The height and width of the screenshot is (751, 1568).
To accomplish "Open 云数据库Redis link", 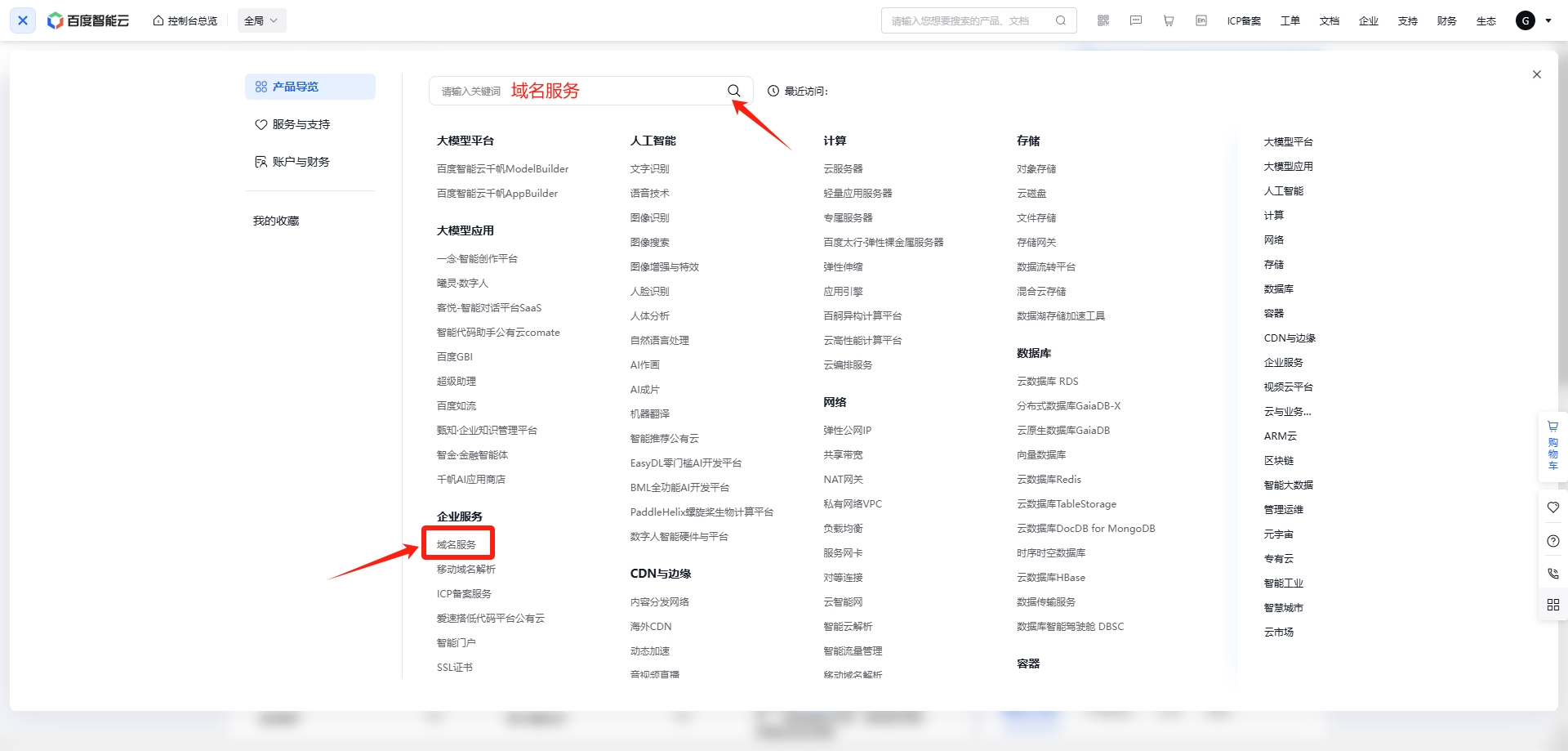I will click(1049, 479).
